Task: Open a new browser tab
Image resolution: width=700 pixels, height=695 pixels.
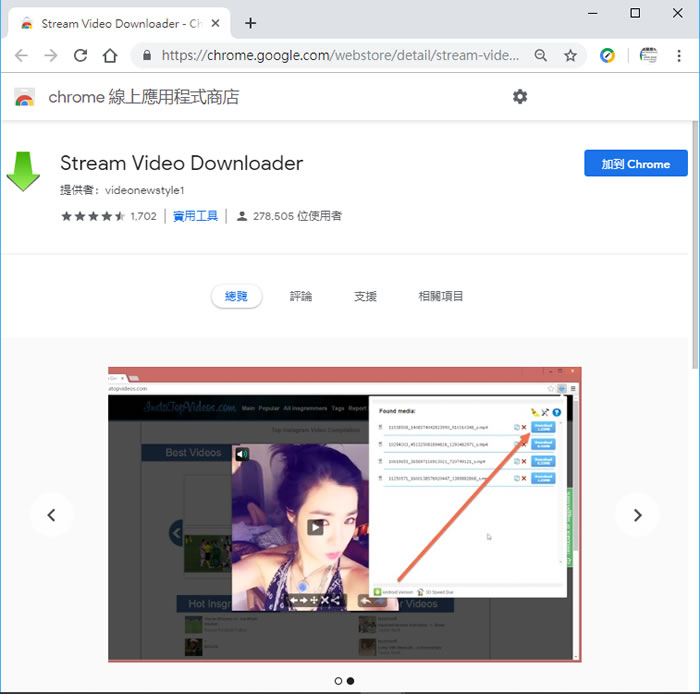Action: pyautogui.click(x=250, y=23)
